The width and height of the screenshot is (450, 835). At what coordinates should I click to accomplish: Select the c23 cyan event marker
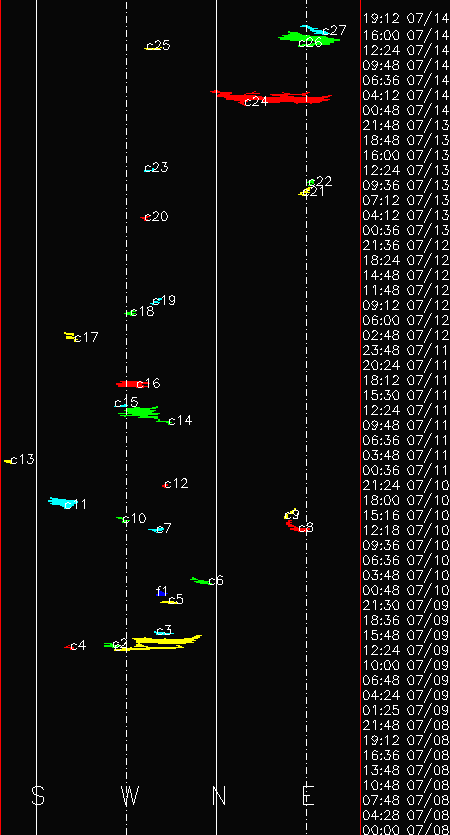coord(150,169)
